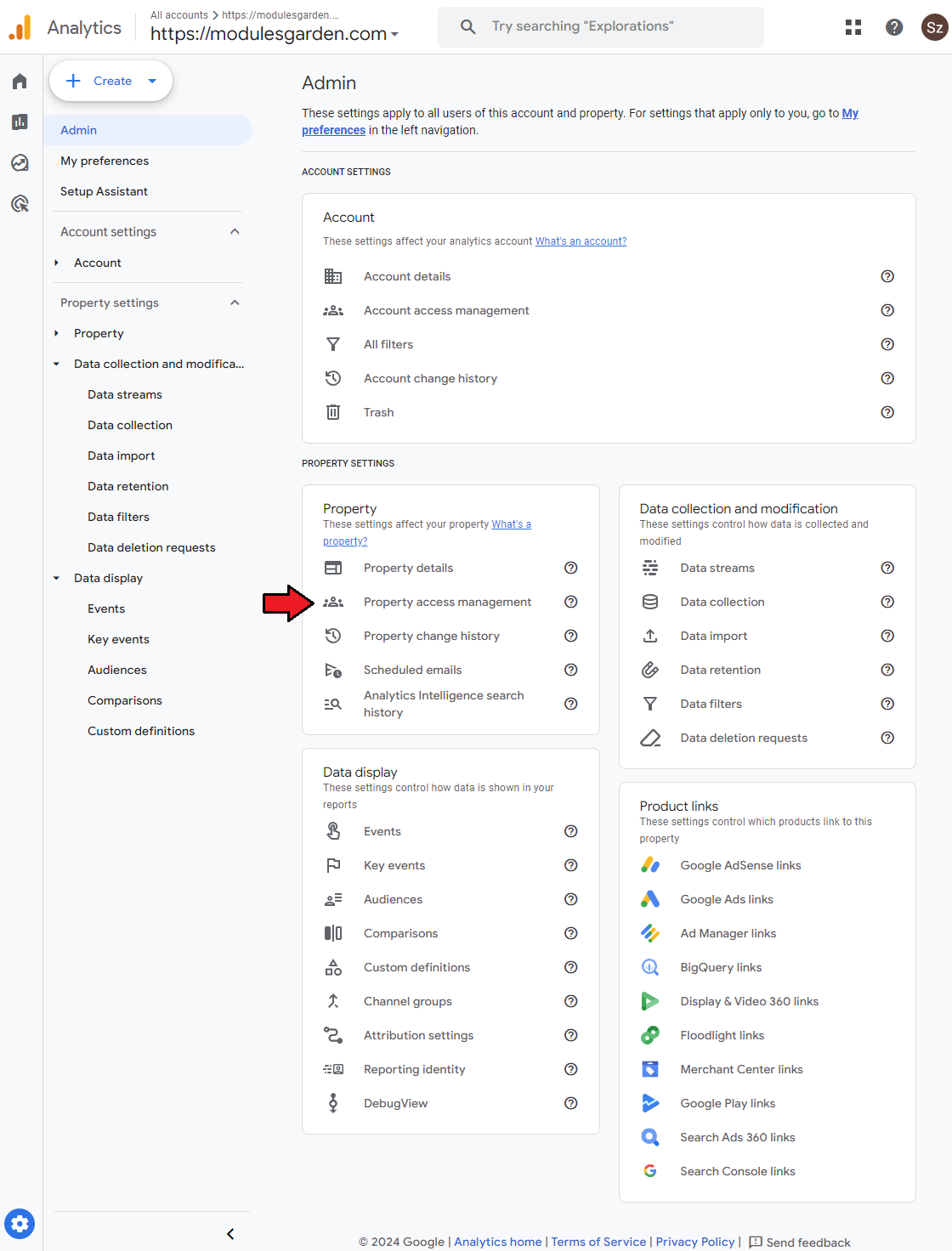Open the Create dropdown button

tap(110, 81)
